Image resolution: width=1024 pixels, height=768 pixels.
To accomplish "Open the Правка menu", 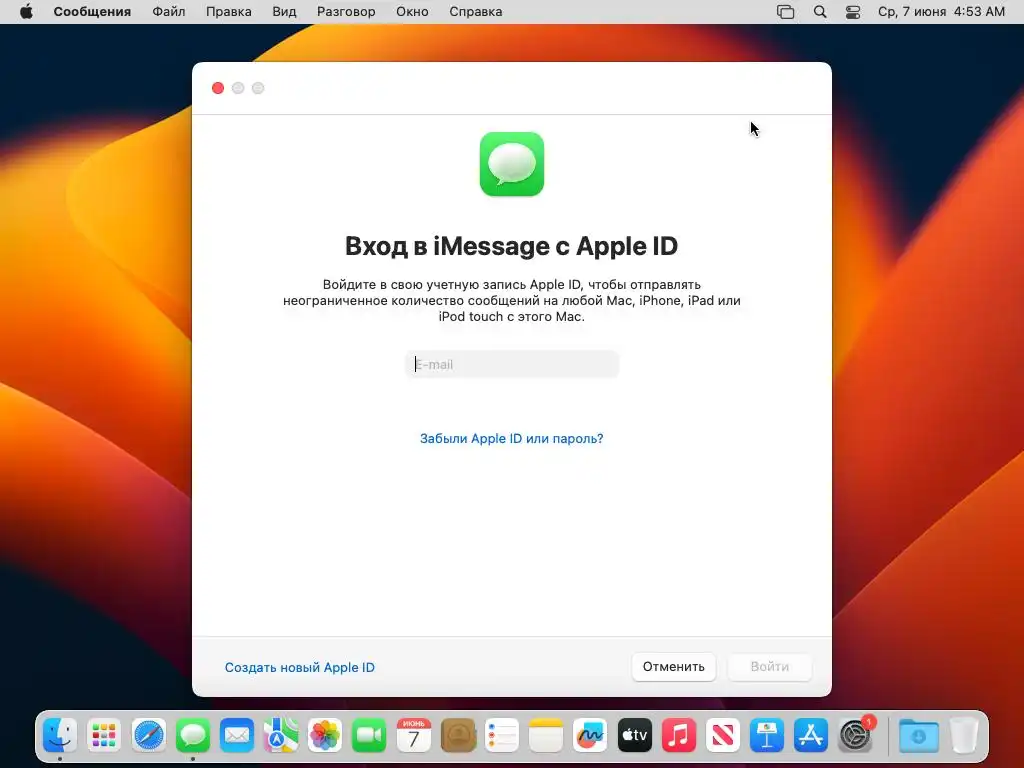I will pyautogui.click(x=229, y=12).
